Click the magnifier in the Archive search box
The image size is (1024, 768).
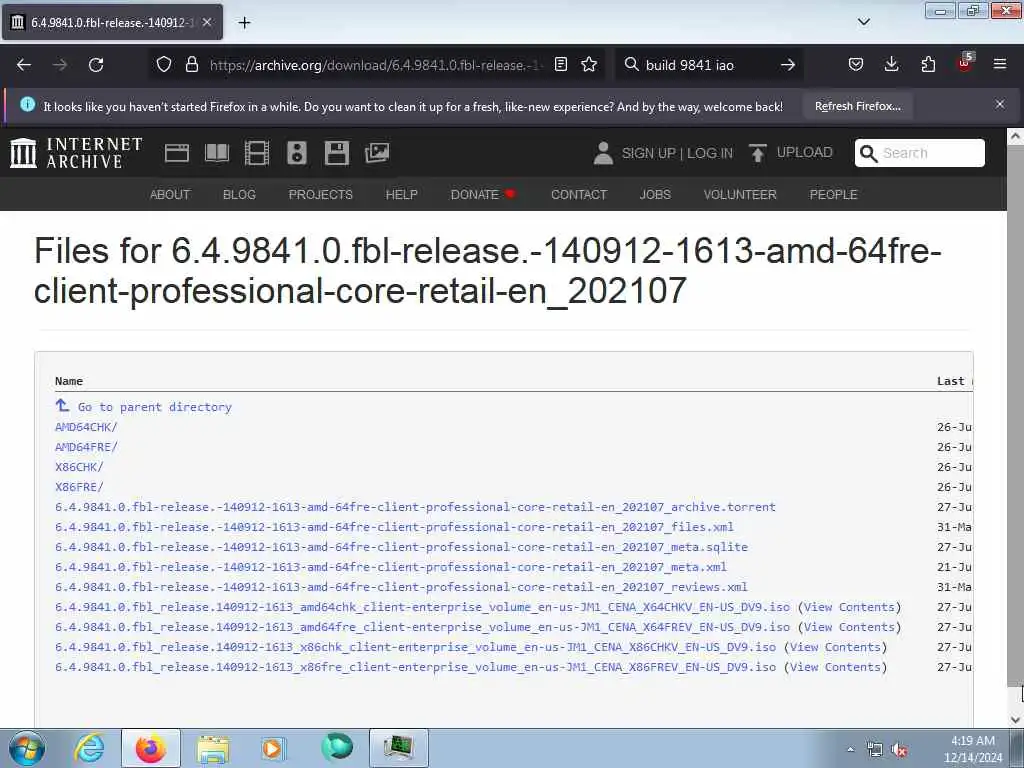pos(868,153)
